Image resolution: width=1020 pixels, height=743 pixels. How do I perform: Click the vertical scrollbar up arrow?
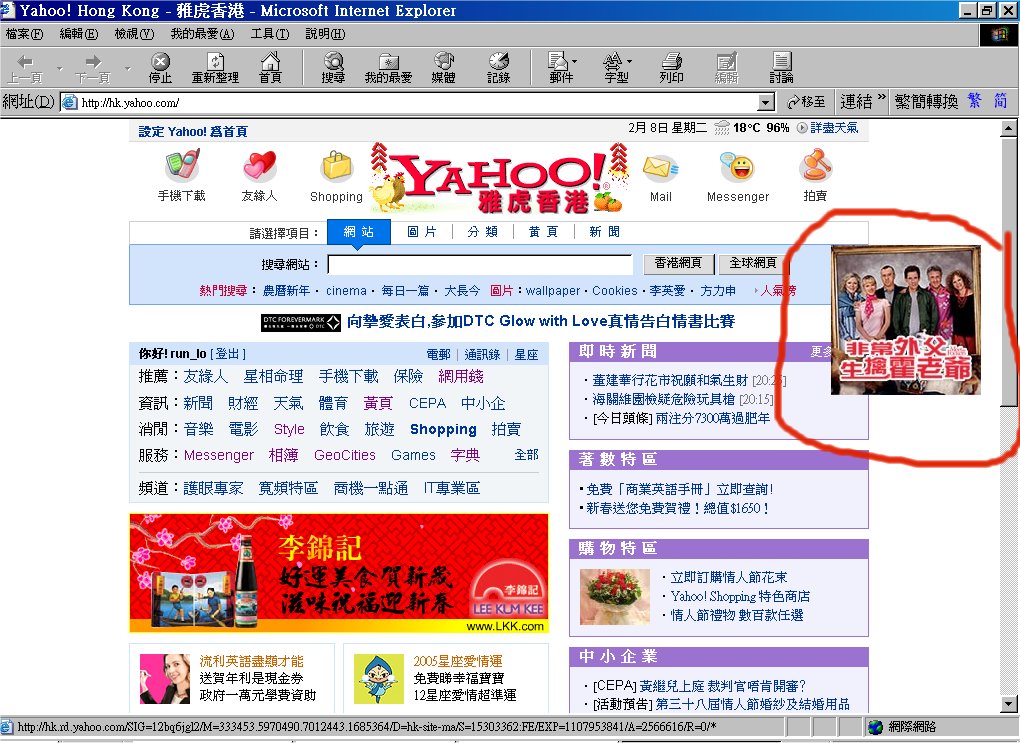(x=1009, y=128)
